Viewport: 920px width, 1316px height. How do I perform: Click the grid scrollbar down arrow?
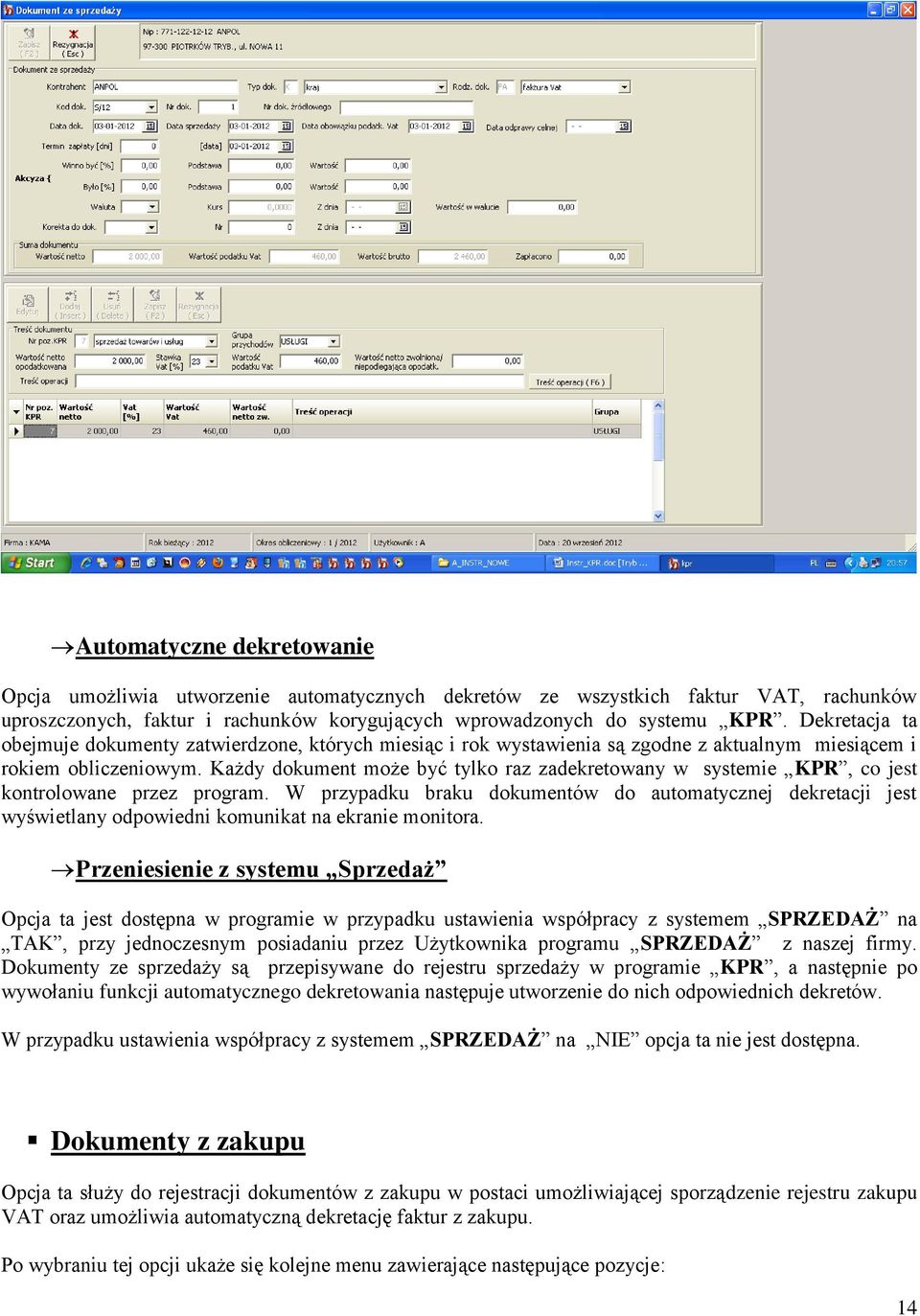tap(658, 516)
